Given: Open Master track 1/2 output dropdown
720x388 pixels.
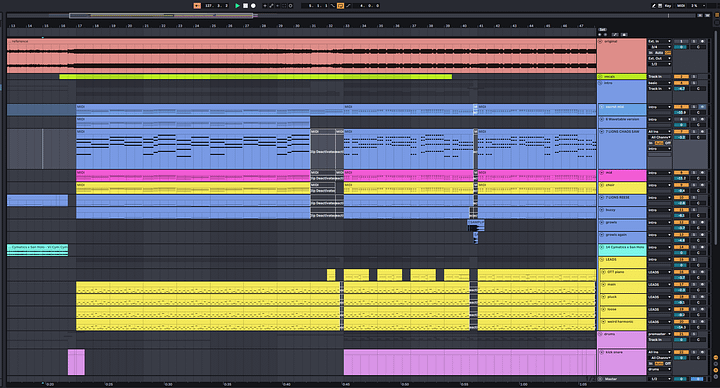Looking at the screenshot, I should tap(659, 379).
